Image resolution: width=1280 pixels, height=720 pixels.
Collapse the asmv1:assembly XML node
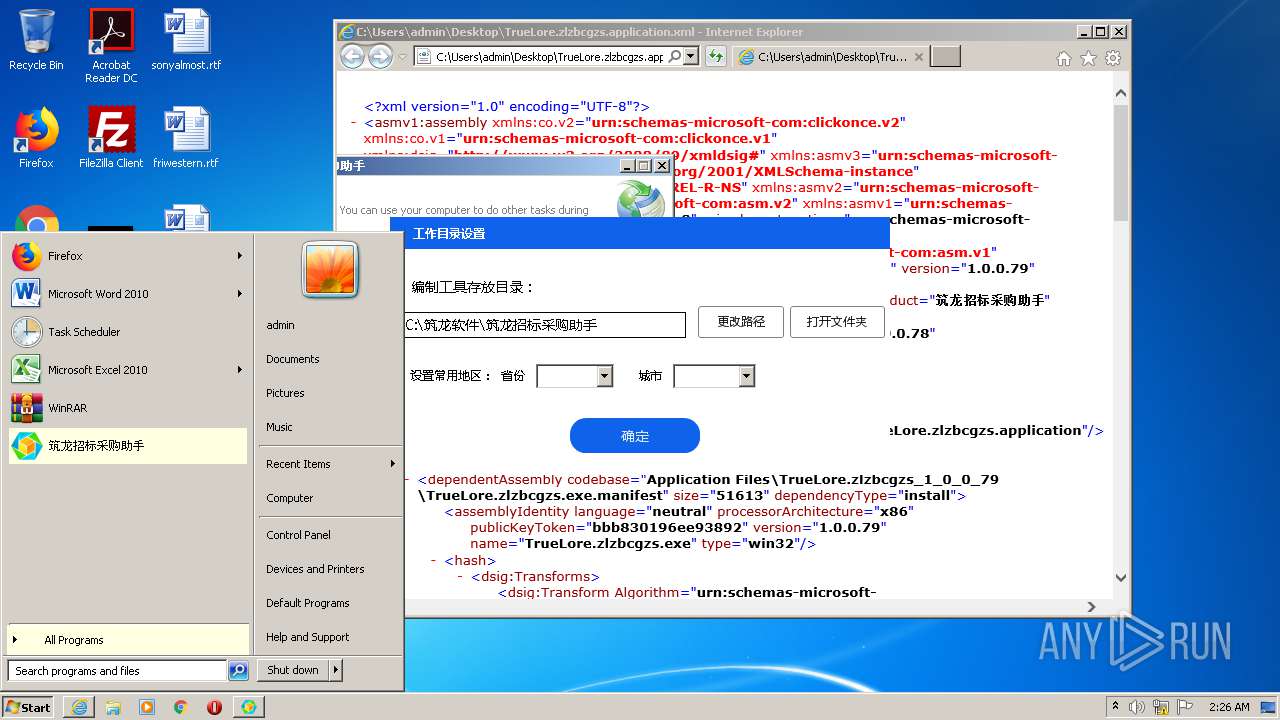click(355, 122)
